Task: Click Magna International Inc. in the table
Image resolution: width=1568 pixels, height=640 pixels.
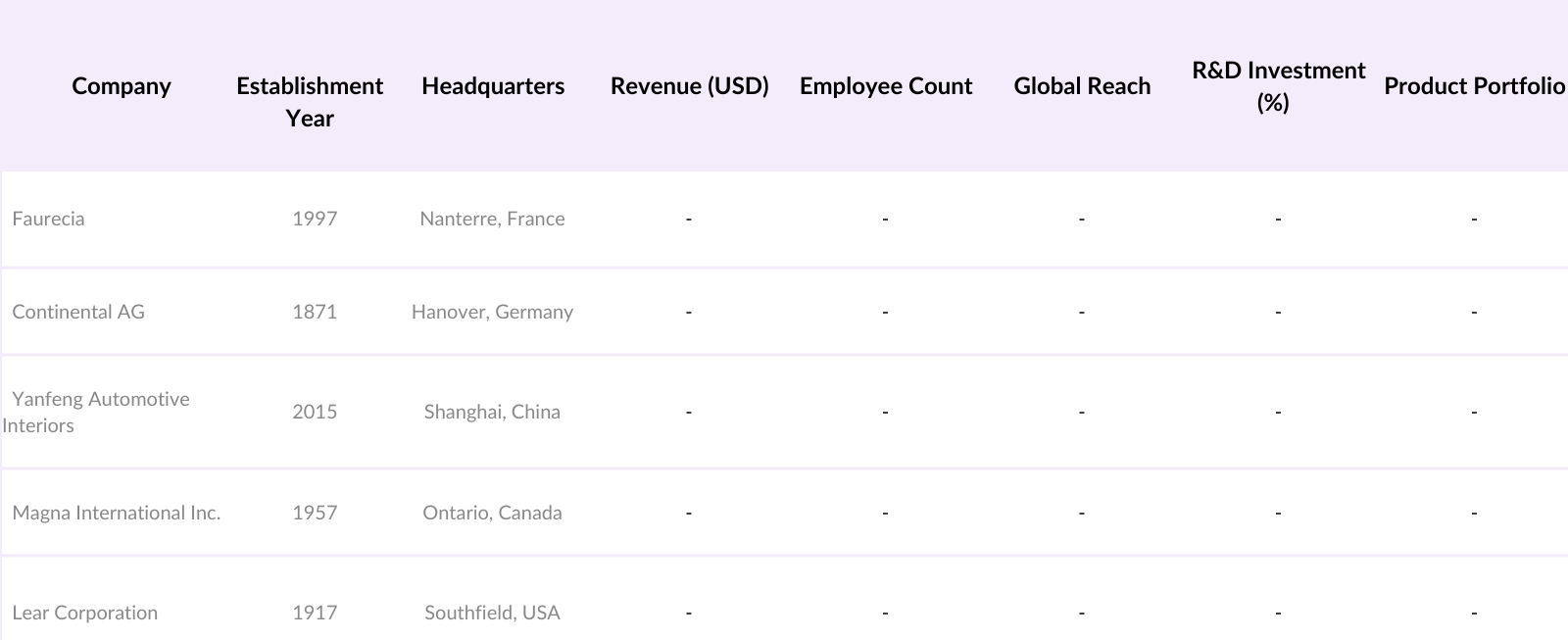Action: click(117, 513)
